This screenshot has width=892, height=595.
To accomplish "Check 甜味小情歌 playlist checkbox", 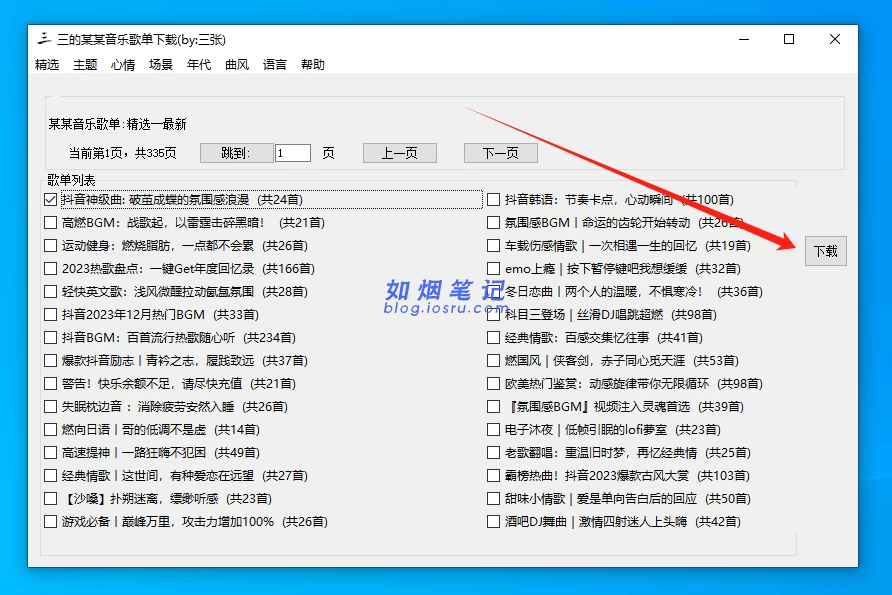I will (x=494, y=499).
